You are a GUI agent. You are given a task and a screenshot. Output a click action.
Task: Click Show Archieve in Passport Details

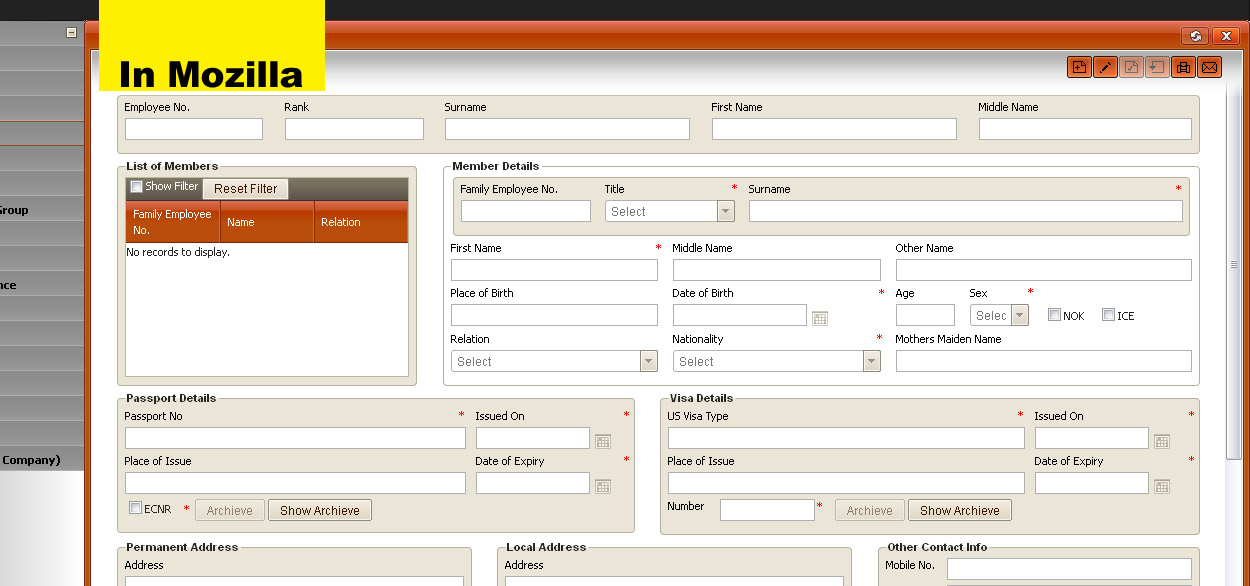point(320,510)
